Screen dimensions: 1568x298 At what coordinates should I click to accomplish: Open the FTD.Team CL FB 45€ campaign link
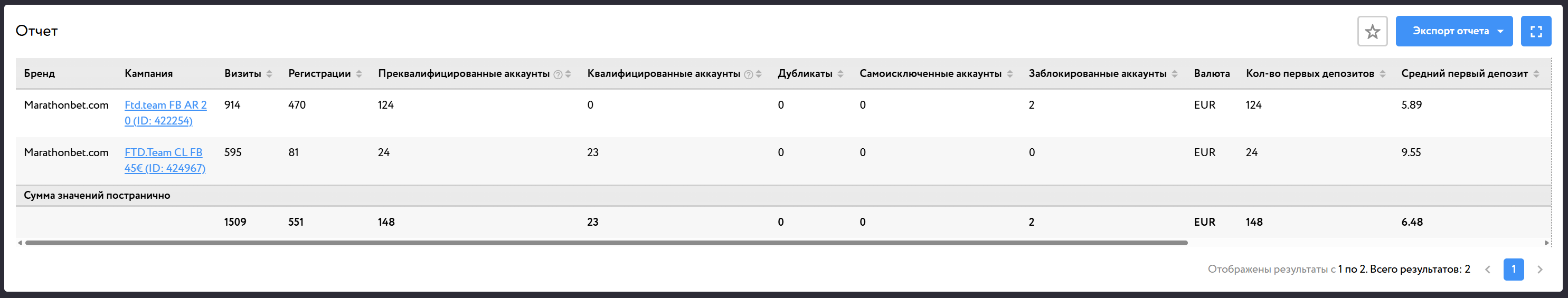[x=165, y=160]
